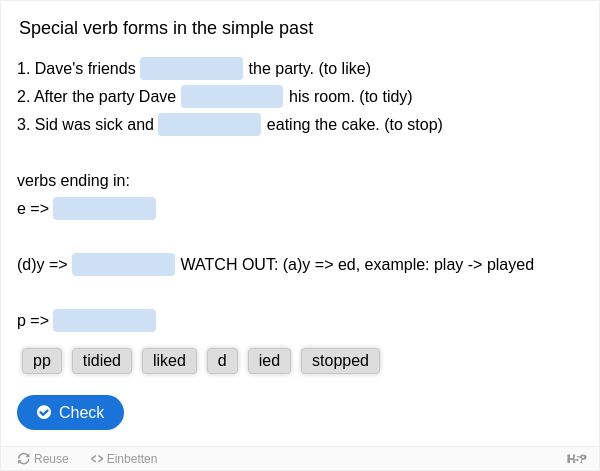Select the 'd' draggable word

[x=222, y=360]
